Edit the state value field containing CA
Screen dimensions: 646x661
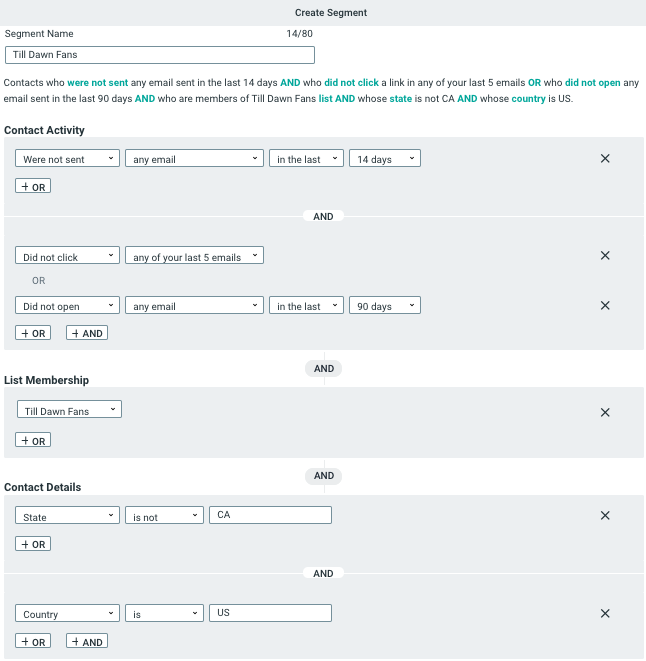[x=270, y=515]
